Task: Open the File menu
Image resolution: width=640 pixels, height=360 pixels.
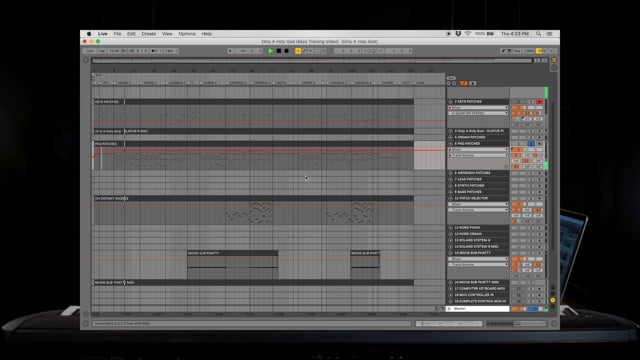Action: coord(117,34)
